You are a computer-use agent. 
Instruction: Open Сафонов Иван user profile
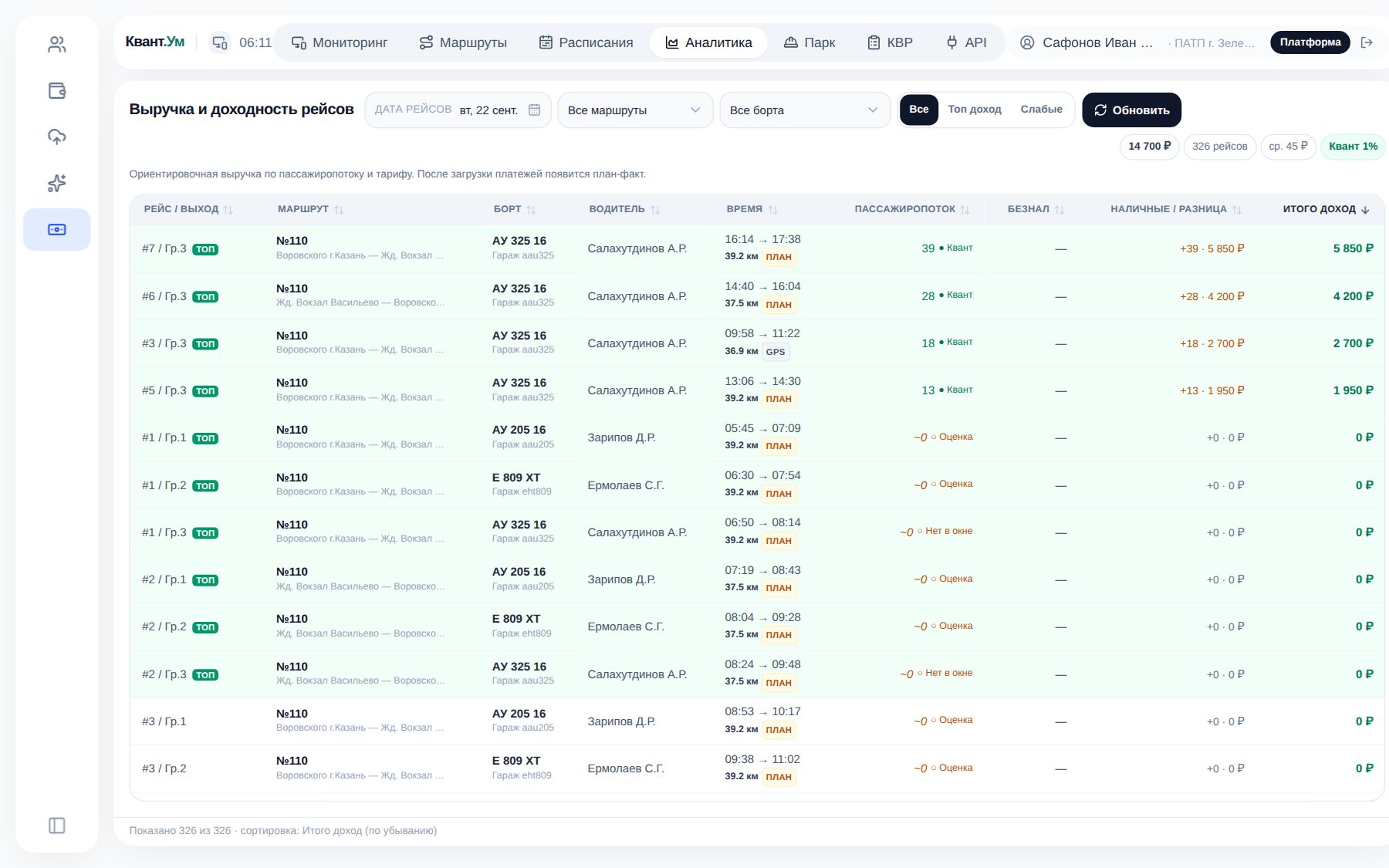[x=1087, y=42]
